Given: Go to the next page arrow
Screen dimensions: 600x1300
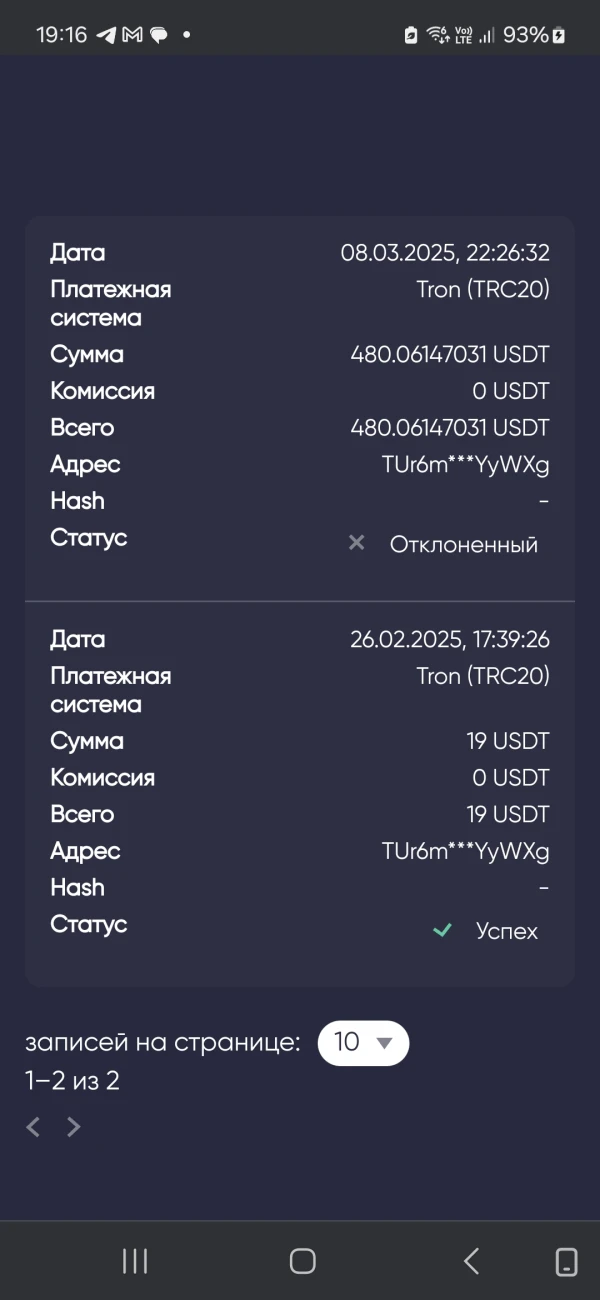Looking at the screenshot, I should [x=73, y=1127].
